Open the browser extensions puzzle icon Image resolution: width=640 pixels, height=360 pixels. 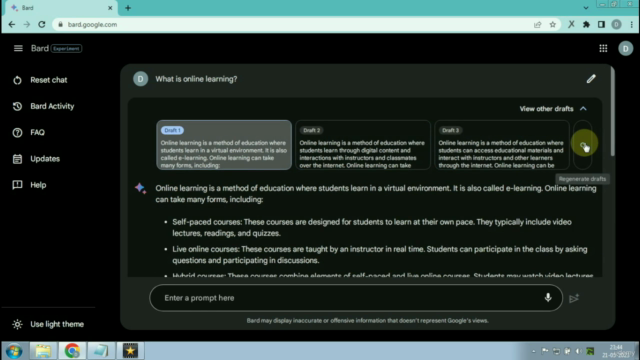point(586,24)
